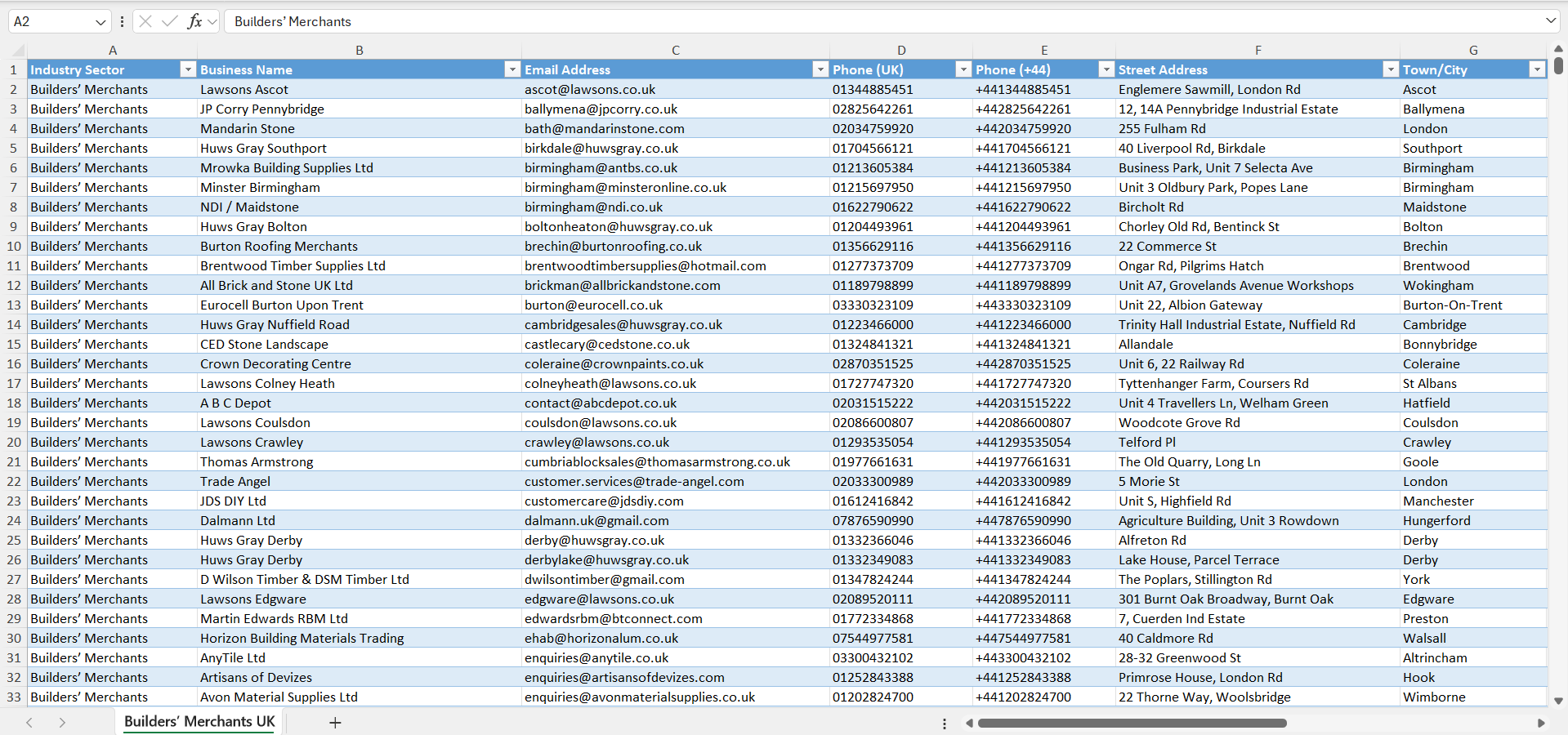Click the vertical scrollbar down arrow

tap(1558, 701)
